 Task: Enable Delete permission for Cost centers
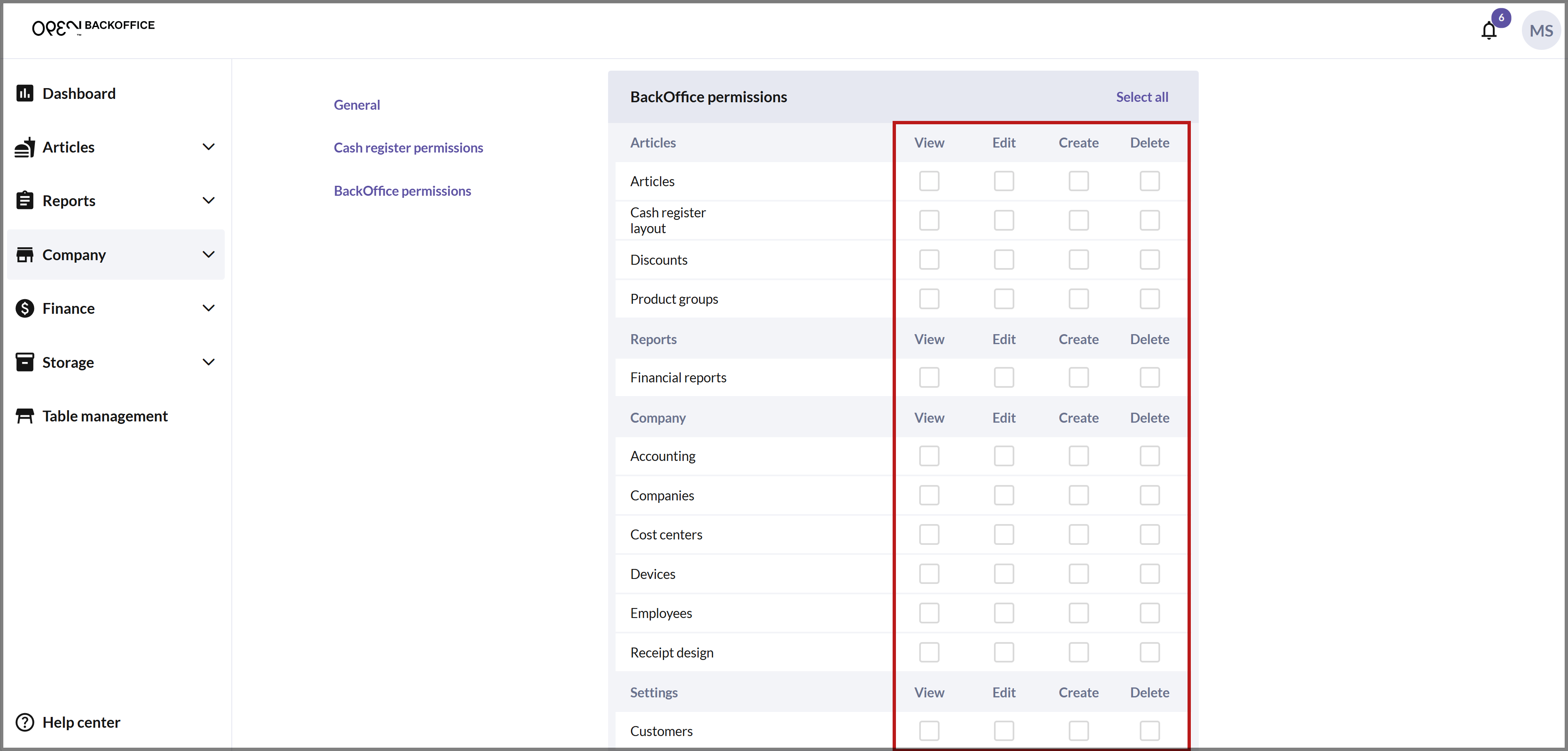tap(1149, 534)
